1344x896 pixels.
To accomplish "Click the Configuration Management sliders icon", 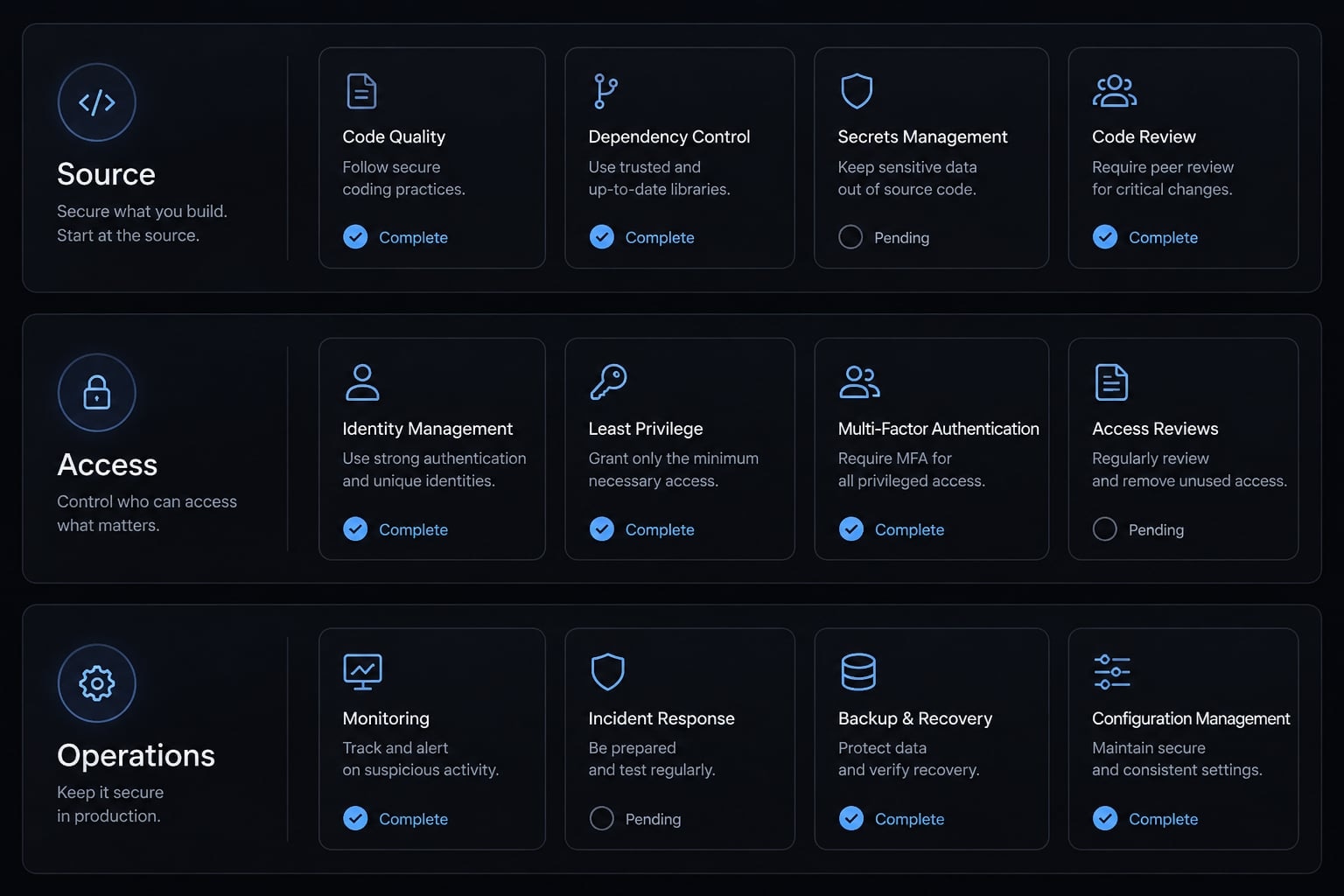I will click(x=1112, y=672).
